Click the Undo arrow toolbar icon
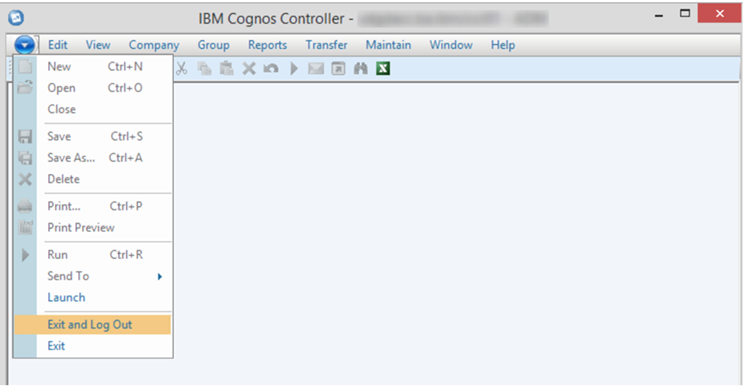The image size is (745, 389). click(271, 68)
